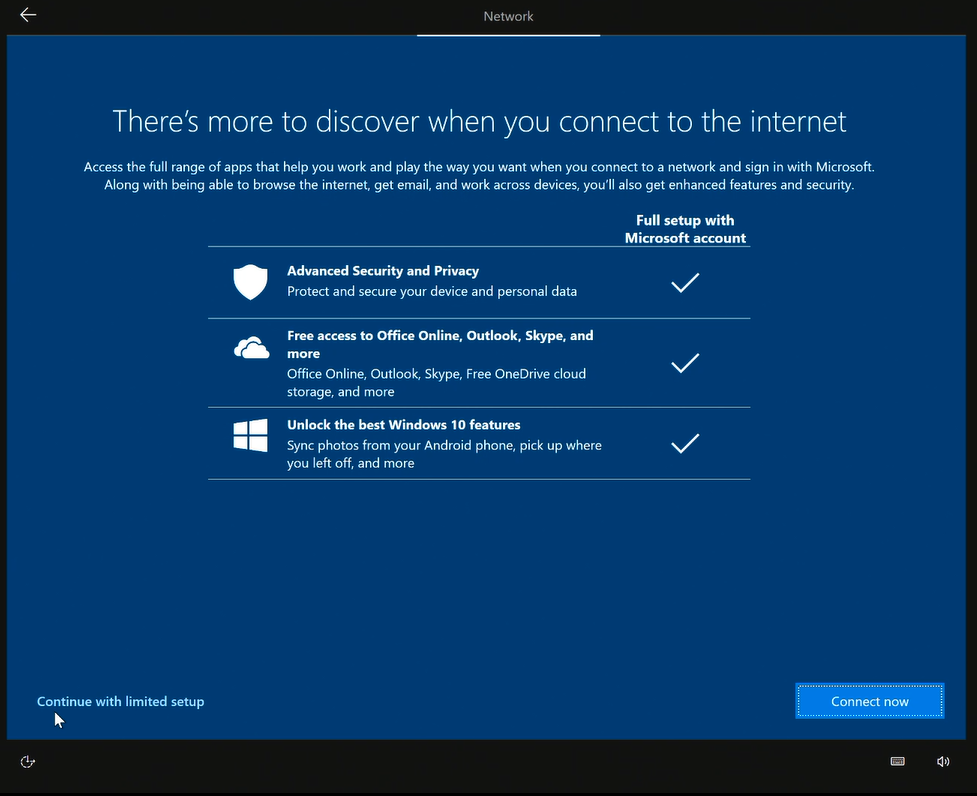Image resolution: width=977 pixels, height=796 pixels.
Task: Click the back arrow at top left
Action: (x=28, y=15)
